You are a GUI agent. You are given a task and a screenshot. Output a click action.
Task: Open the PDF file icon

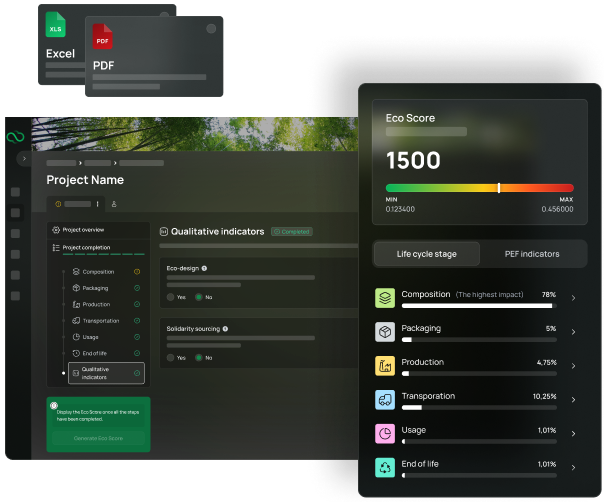[102, 39]
